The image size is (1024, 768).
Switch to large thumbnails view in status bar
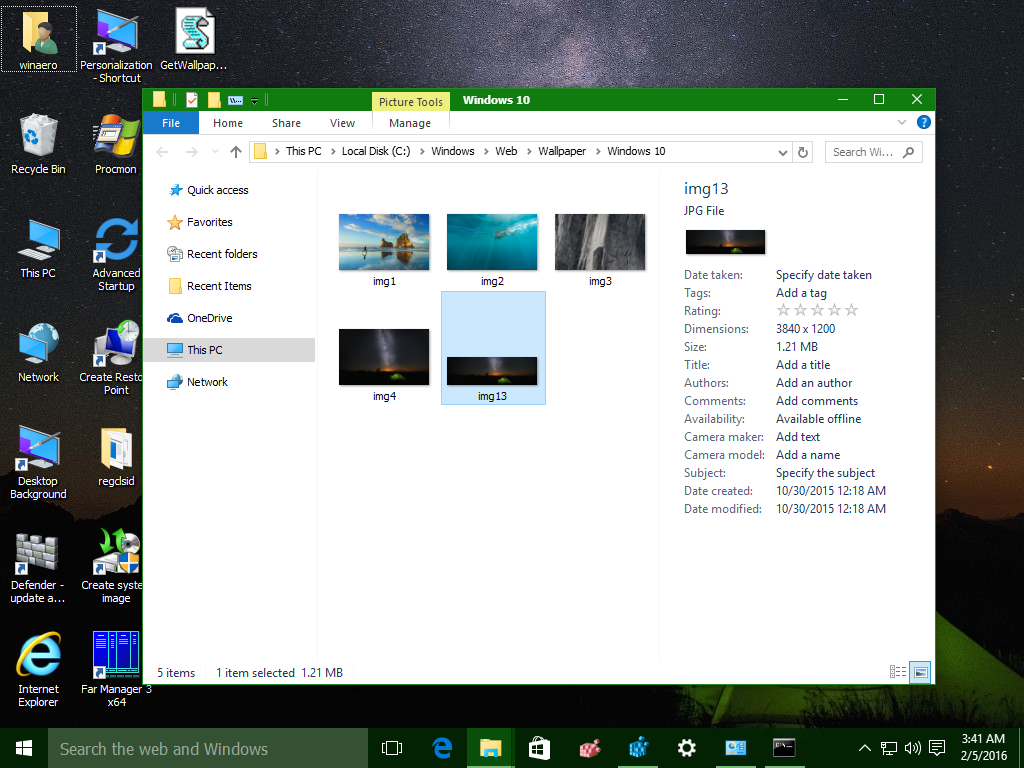[x=918, y=671]
